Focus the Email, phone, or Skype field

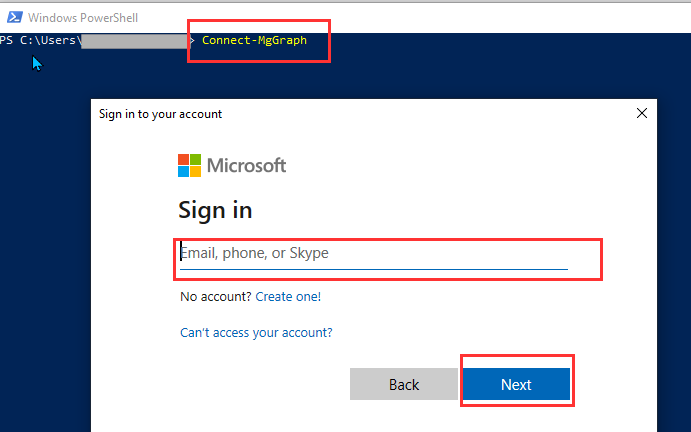click(x=374, y=254)
